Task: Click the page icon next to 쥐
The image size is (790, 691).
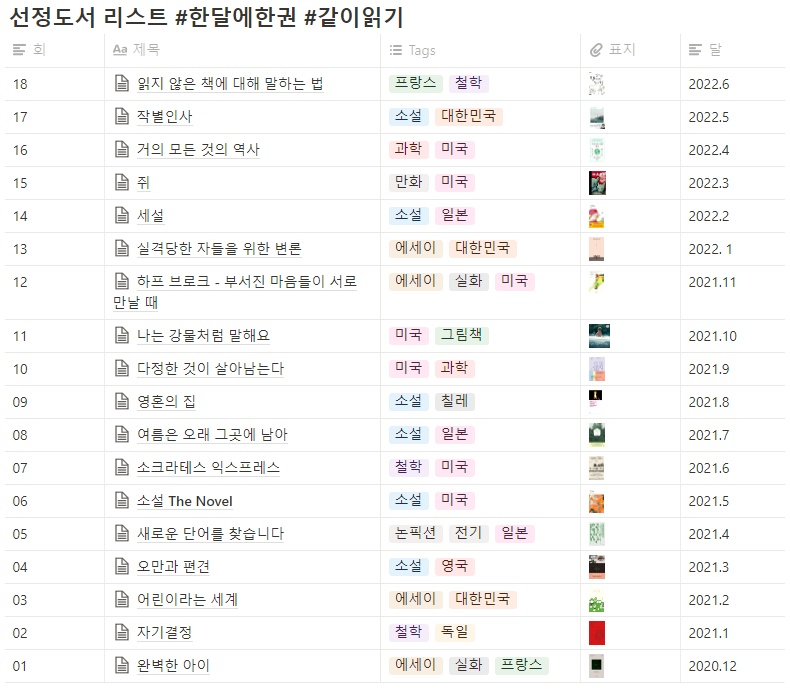Action: [121, 183]
